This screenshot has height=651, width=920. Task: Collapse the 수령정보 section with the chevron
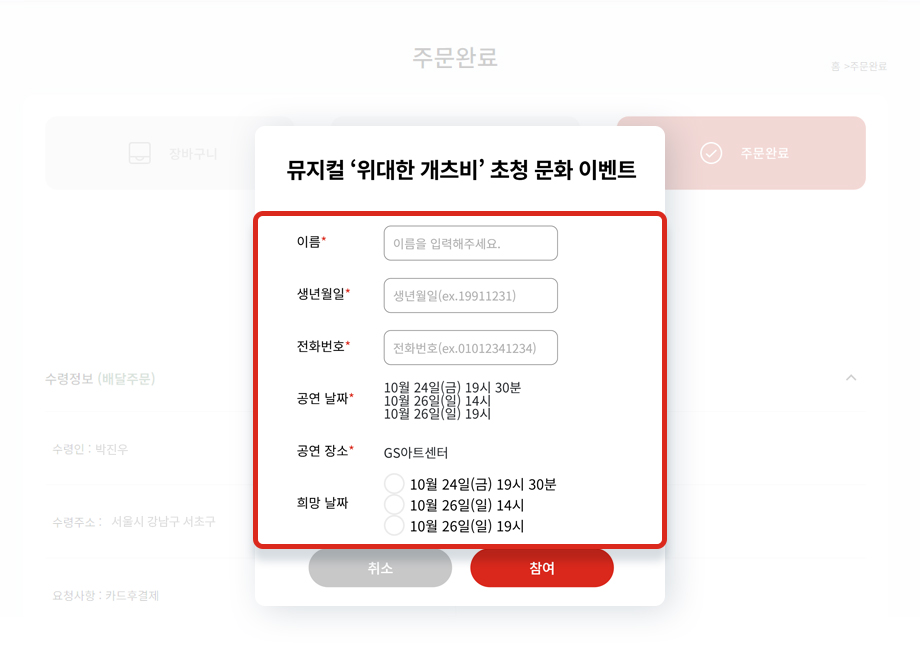click(x=851, y=378)
